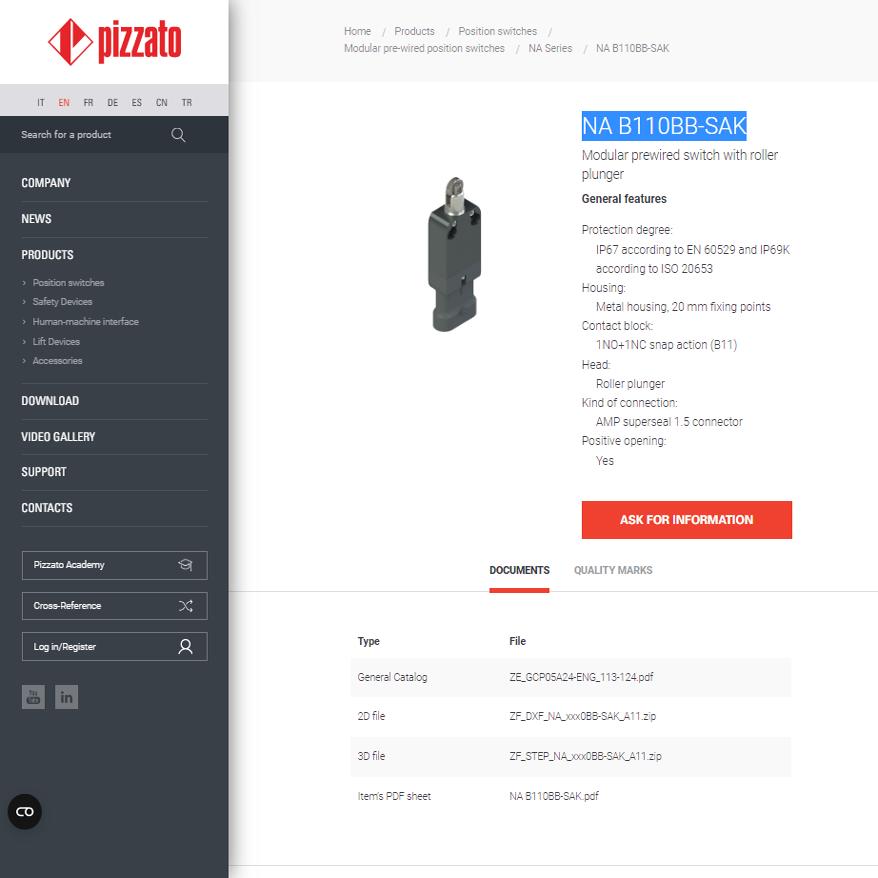The width and height of the screenshot is (878, 878).
Task: Switch language to FR
Action: (88, 102)
